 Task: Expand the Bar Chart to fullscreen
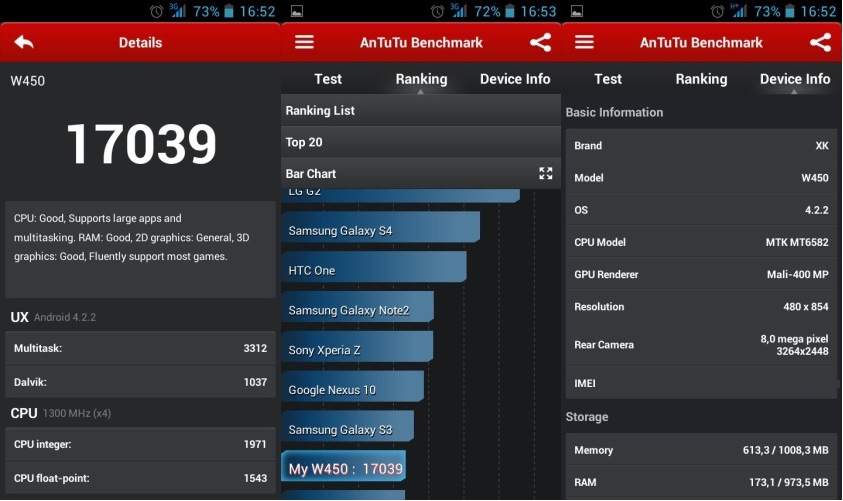click(x=546, y=173)
